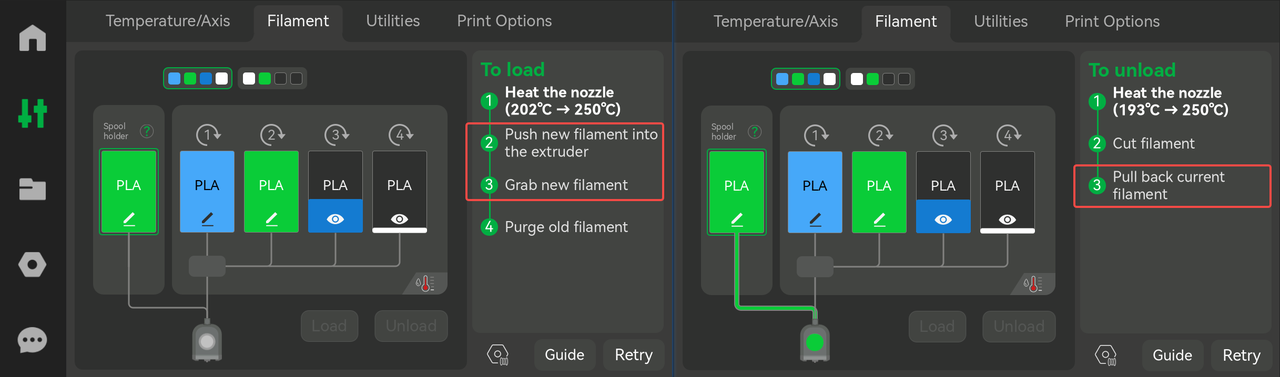Open the hexagon nut Settings icon in sidebar
The width and height of the screenshot is (1280, 377).
33,265
